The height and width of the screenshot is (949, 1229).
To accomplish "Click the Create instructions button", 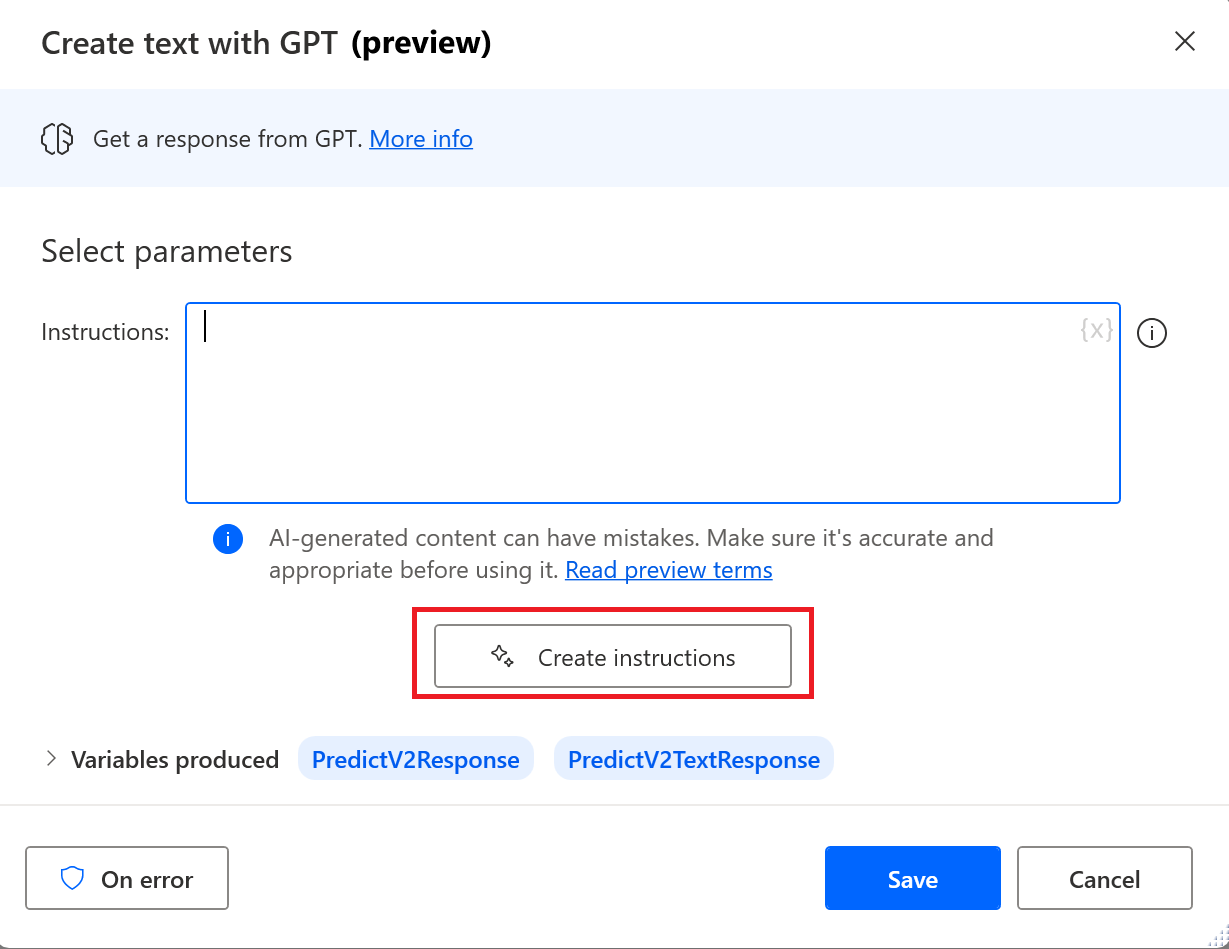I will point(612,656).
